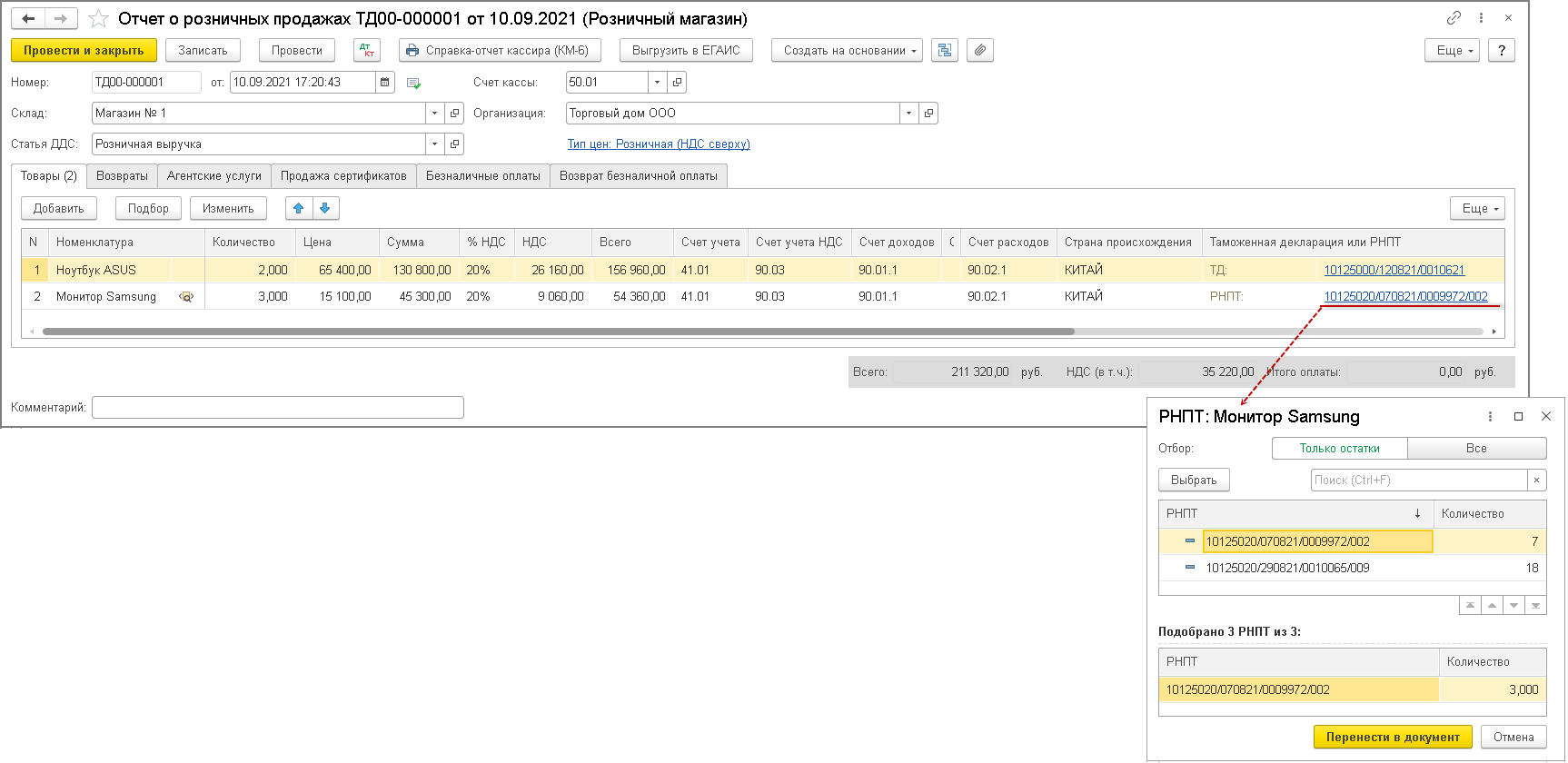1568x763 pixels.
Task: Click Перенести в документ button
Action: tap(1393, 738)
